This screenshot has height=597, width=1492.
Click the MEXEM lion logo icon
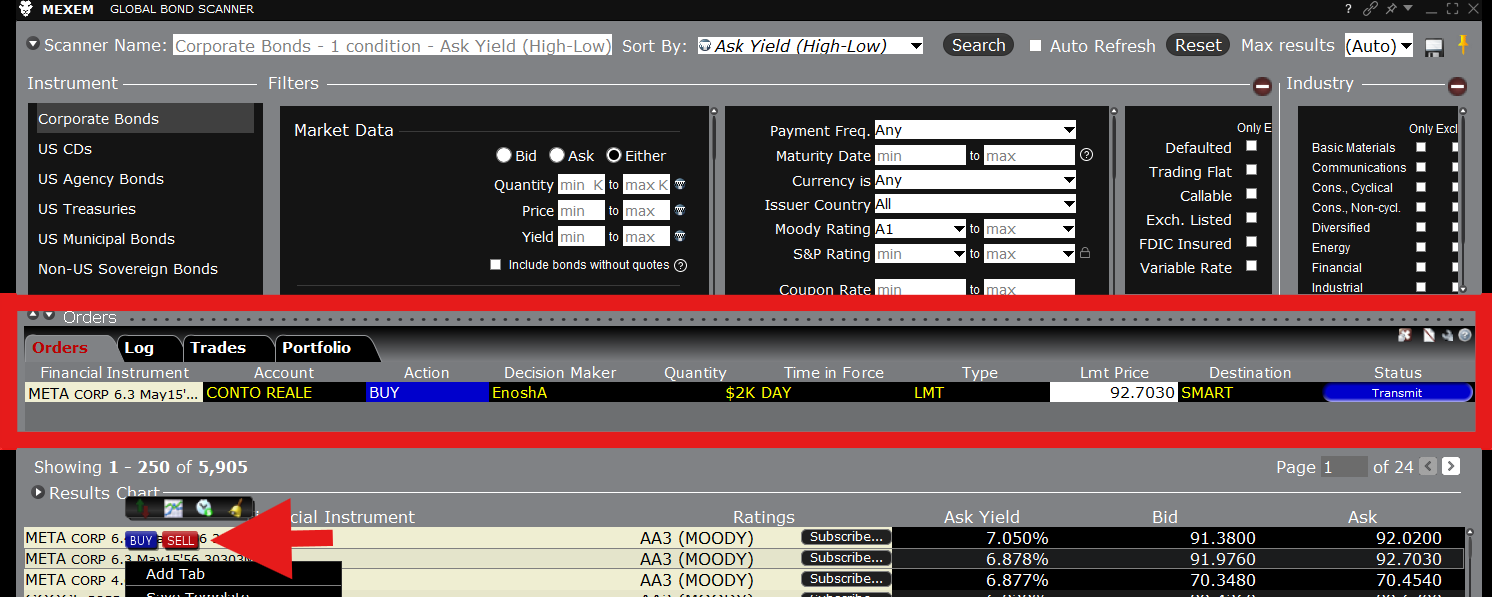click(26, 9)
